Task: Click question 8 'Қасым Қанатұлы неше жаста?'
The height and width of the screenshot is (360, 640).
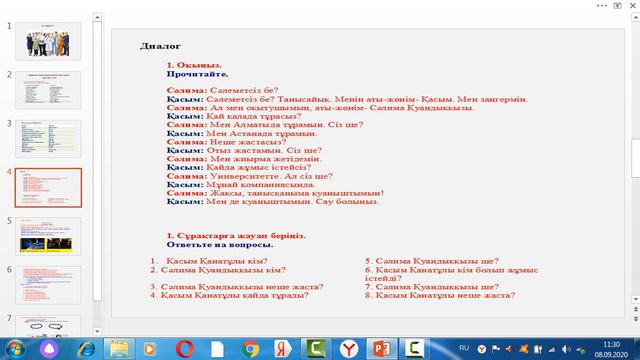Action: point(440,295)
